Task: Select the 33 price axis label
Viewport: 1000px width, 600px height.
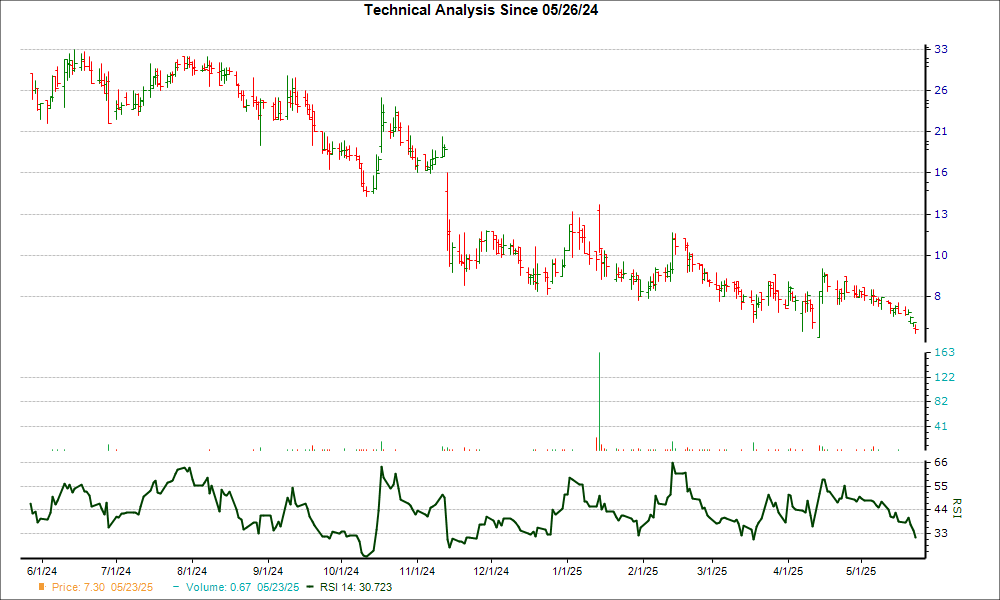Action: point(941,49)
